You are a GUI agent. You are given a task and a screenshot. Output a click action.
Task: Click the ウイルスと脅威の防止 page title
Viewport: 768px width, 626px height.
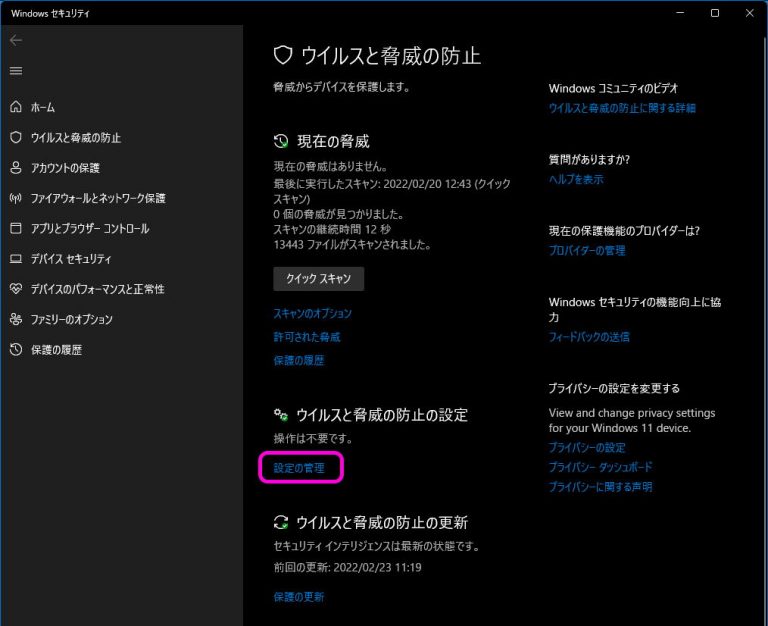point(391,55)
